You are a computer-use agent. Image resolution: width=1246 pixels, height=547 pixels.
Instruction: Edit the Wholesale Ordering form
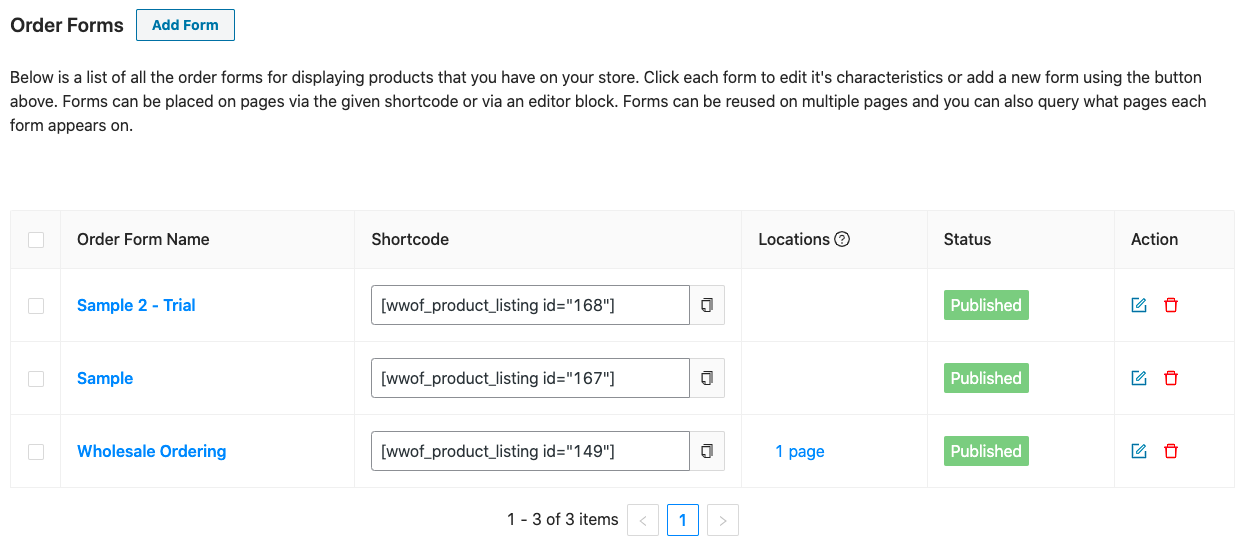pyautogui.click(x=1138, y=451)
